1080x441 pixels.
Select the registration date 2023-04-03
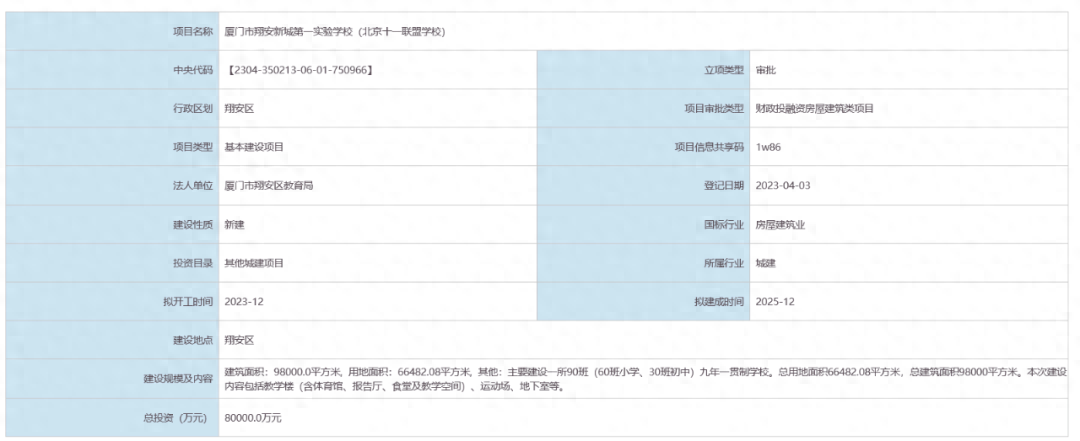coord(782,186)
